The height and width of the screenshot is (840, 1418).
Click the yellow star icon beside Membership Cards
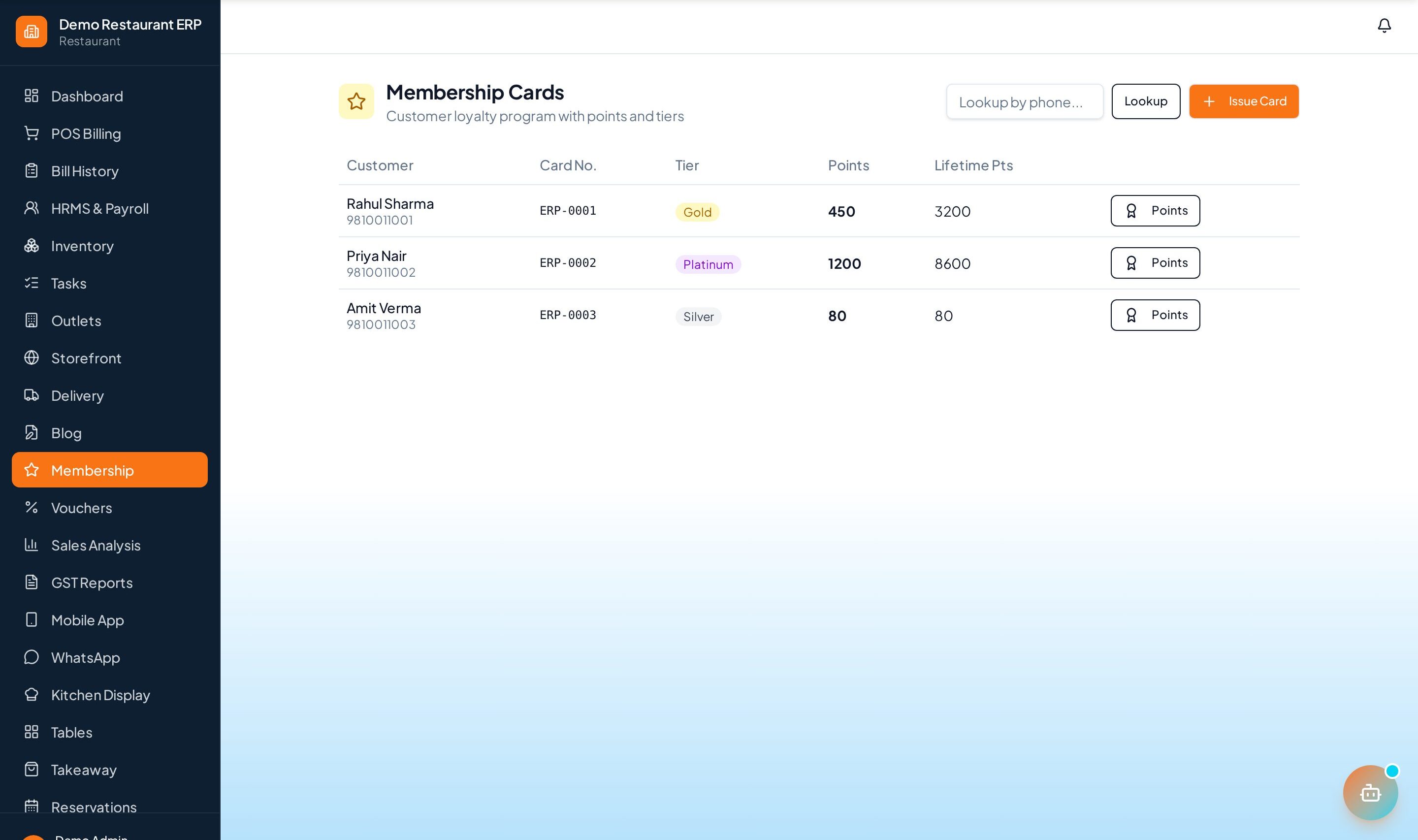(356, 101)
